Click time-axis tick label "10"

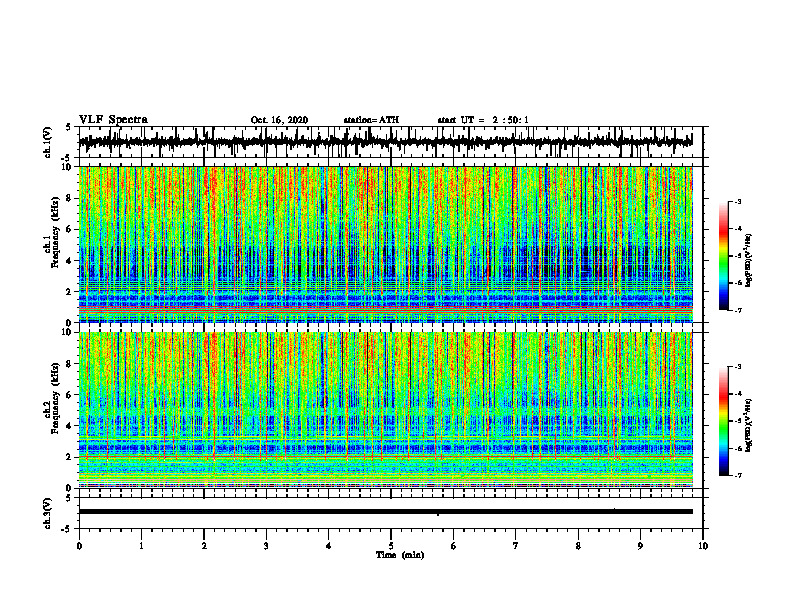pos(703,546)
